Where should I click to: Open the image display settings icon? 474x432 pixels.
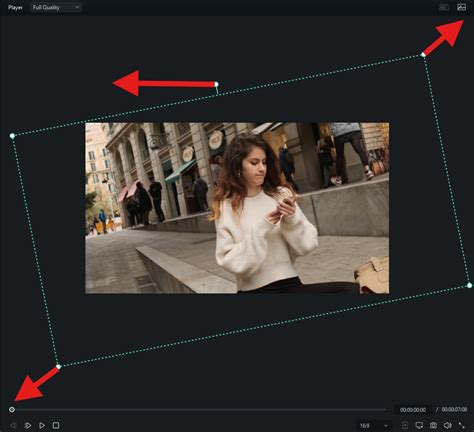coord(461,7)
